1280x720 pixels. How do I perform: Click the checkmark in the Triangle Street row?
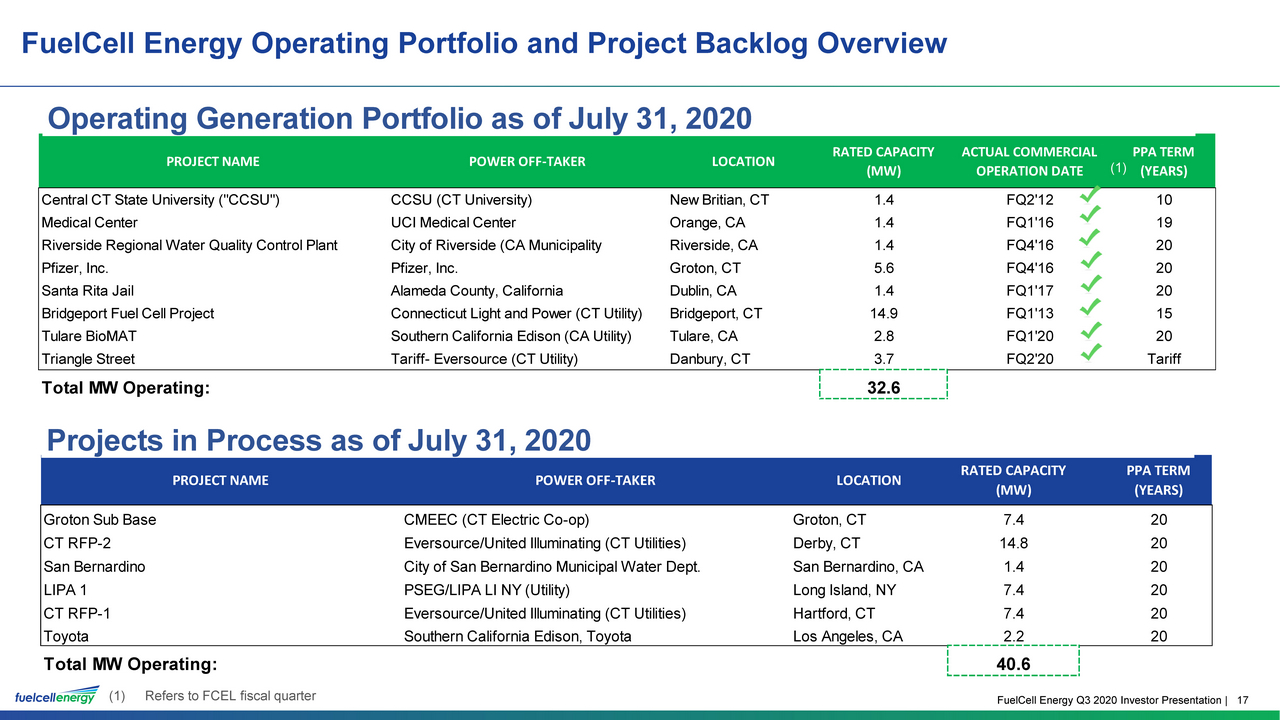[x=1092, y=351]
